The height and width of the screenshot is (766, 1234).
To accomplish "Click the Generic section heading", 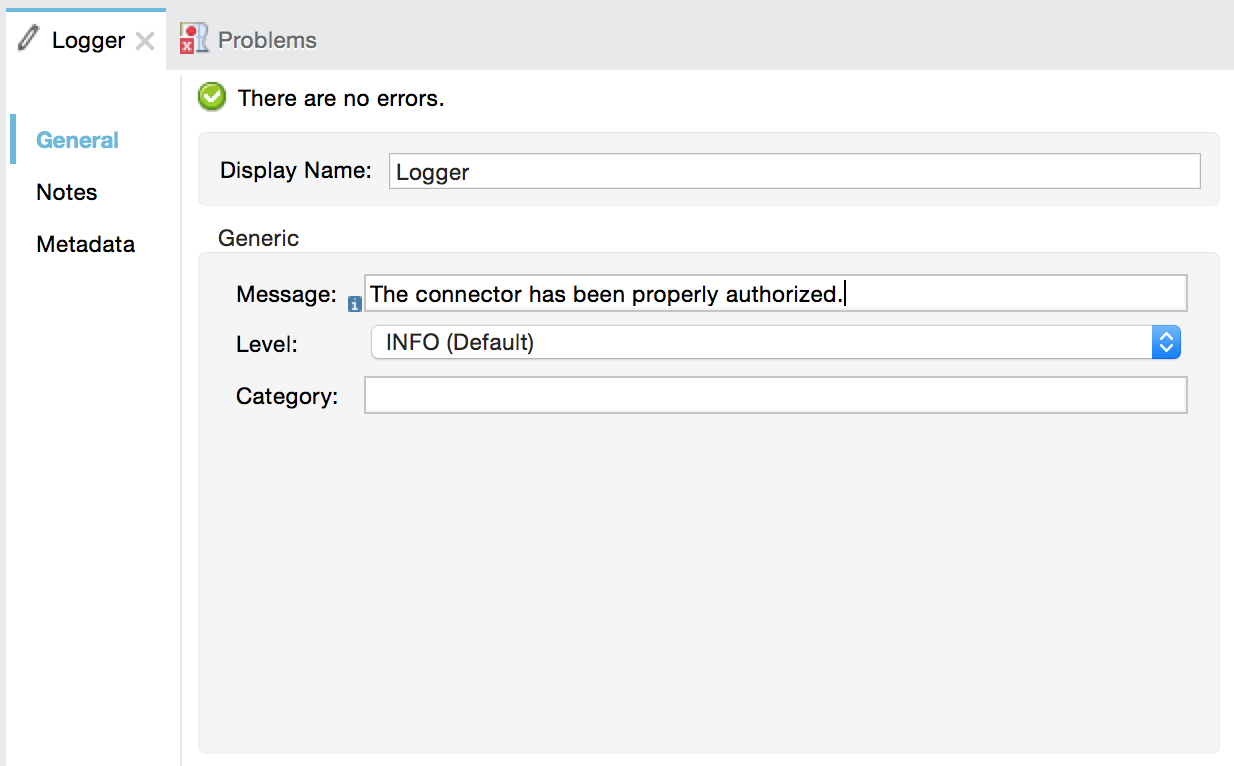I will [x=258, y=238].
